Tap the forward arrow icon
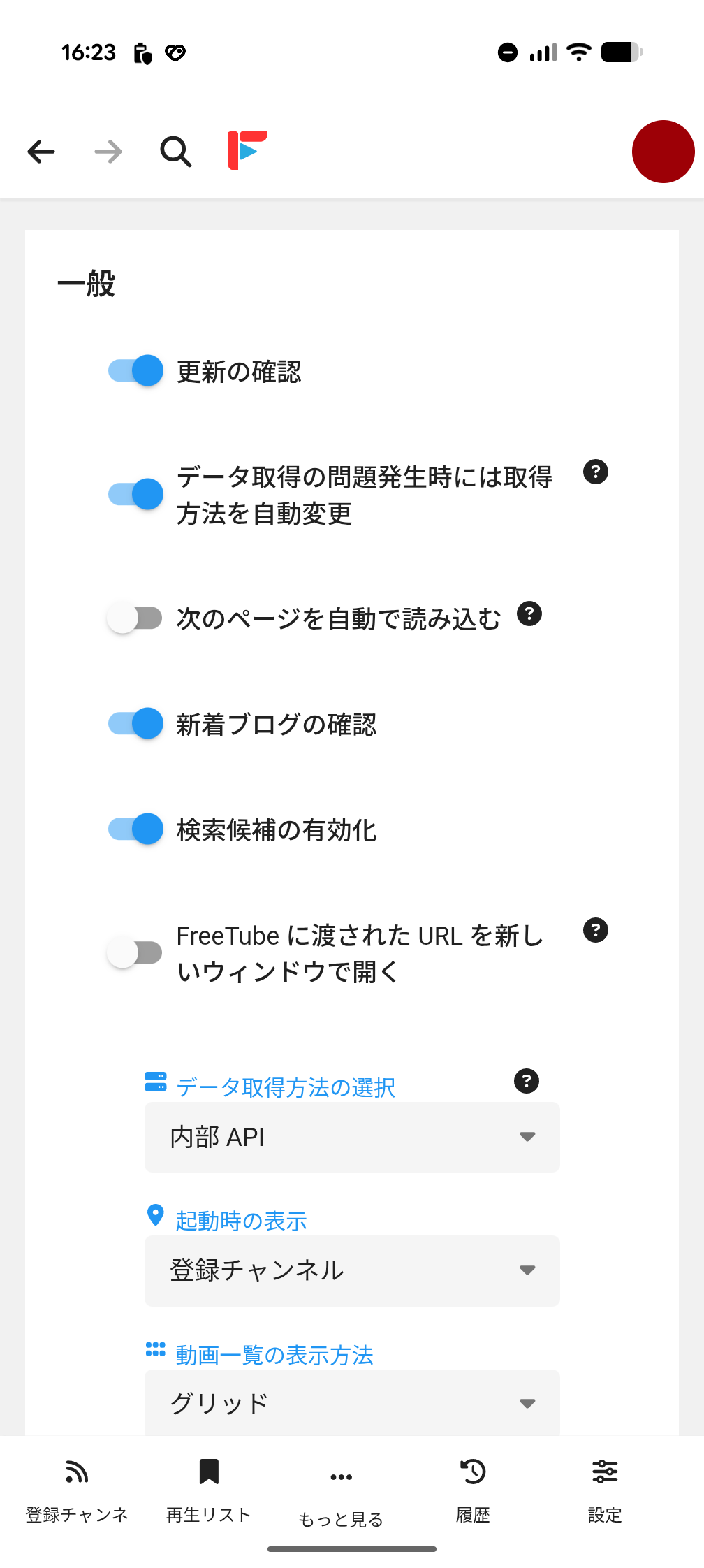This screenshot has width=704, height=1568. click(108, 151)
